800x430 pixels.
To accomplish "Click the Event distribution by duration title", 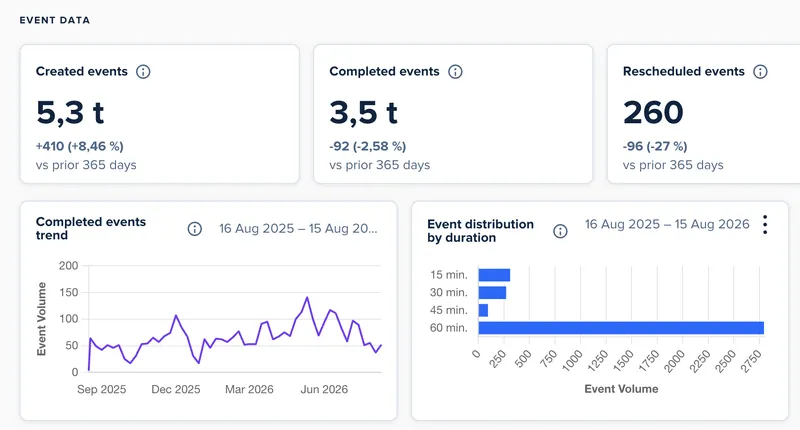I will point(481,231).
